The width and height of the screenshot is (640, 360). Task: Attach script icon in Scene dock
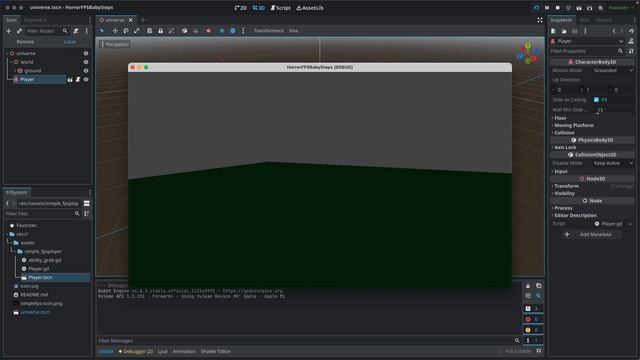[x=76, y=31]
